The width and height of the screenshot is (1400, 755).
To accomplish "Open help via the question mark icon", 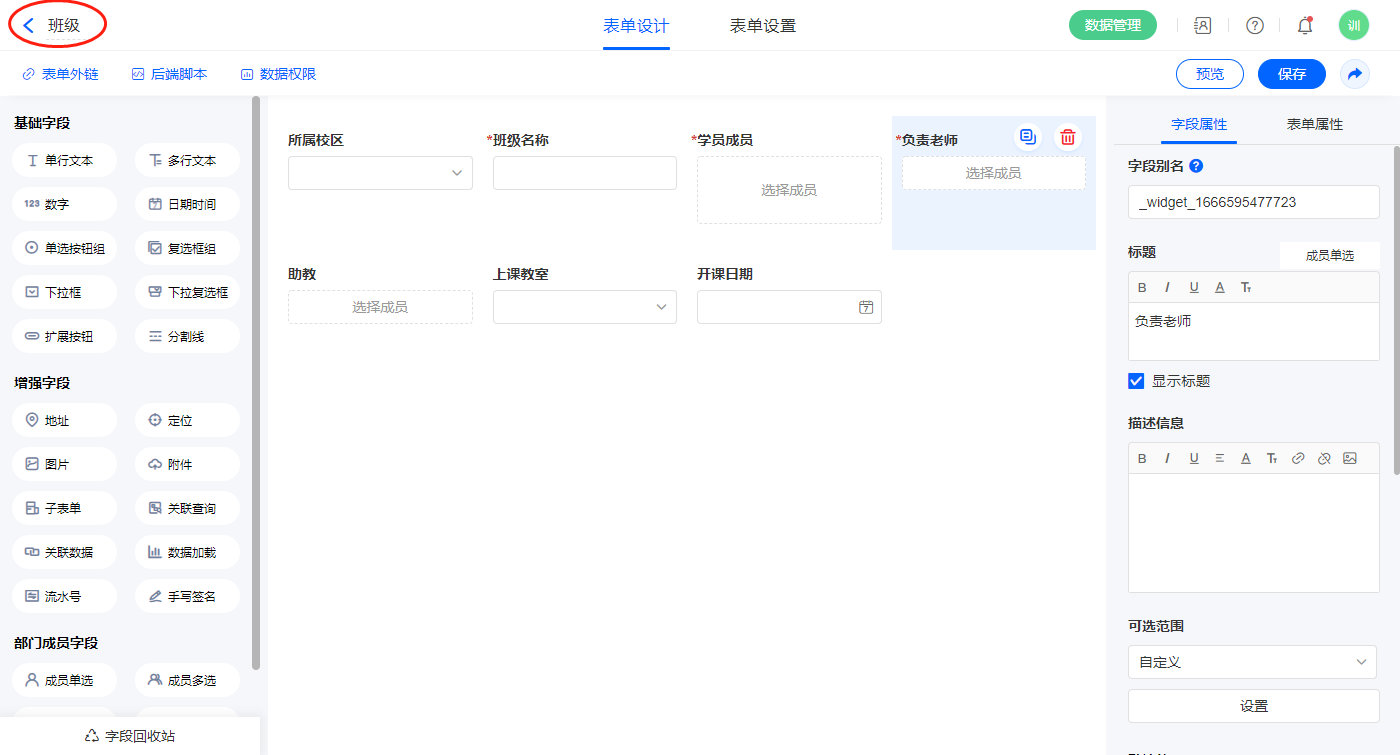I will pyautogui.click(x=1254, y=26).
